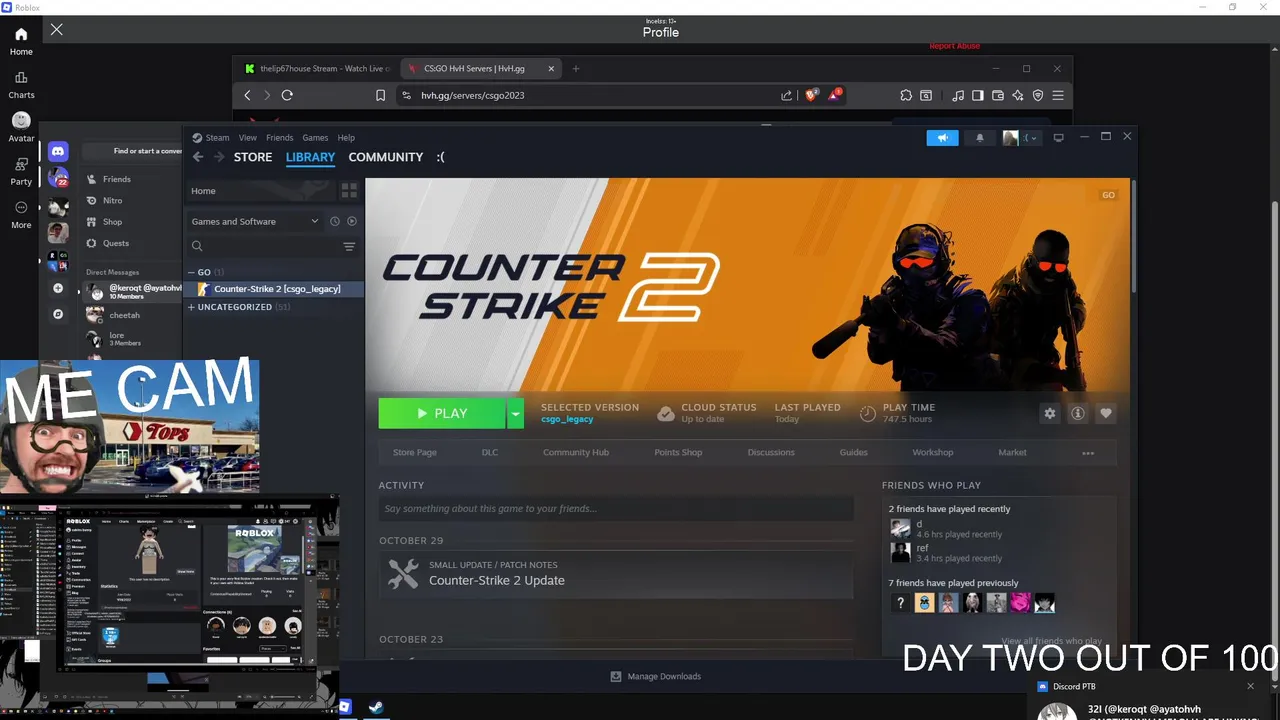
Task: Add game to favorites heart
Action: pyautogui.click(x=1105, y=413)
